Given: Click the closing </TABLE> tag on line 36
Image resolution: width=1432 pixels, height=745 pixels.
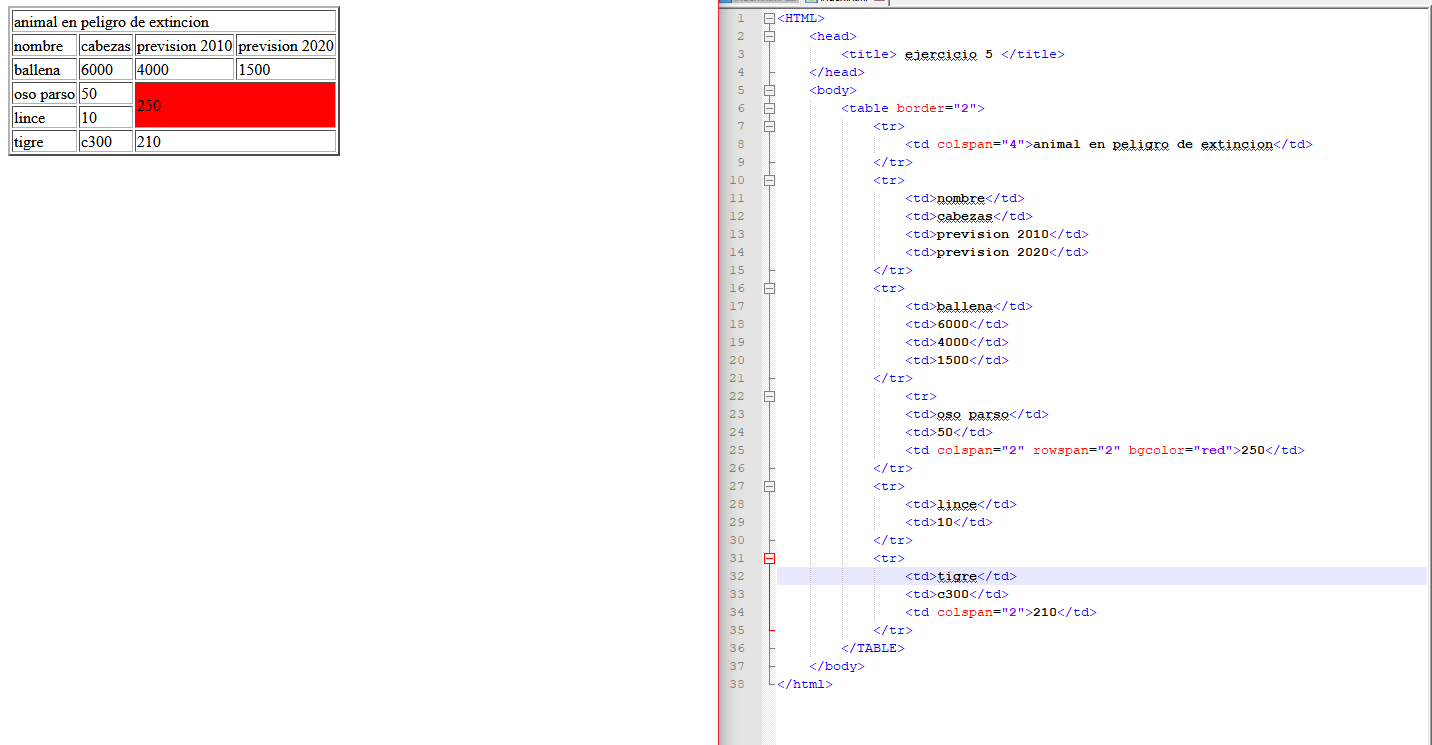Looking at the screenshot, I should tap(873, 648).
